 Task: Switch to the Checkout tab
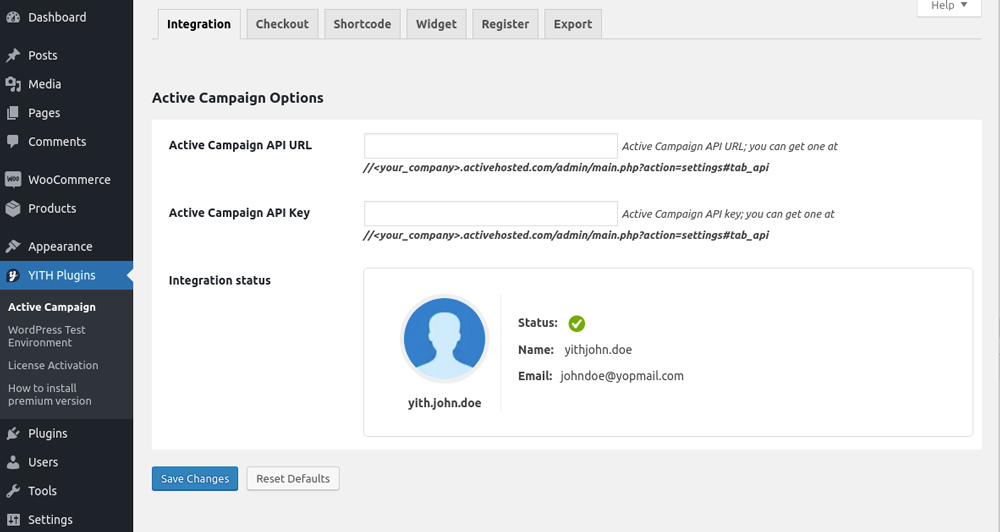tap(282, 24)
